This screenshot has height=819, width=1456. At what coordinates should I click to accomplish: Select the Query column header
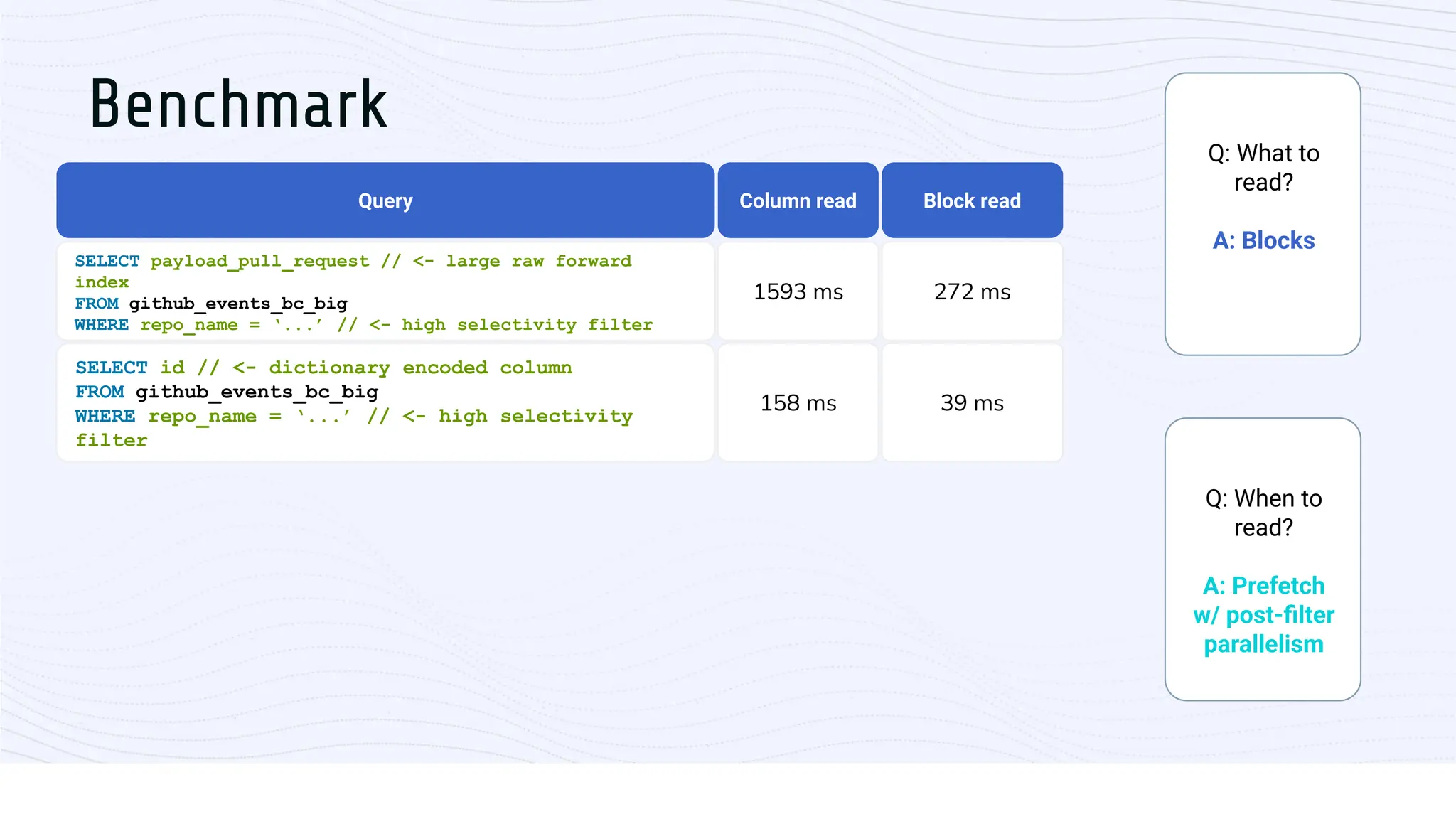pos(385,200)
